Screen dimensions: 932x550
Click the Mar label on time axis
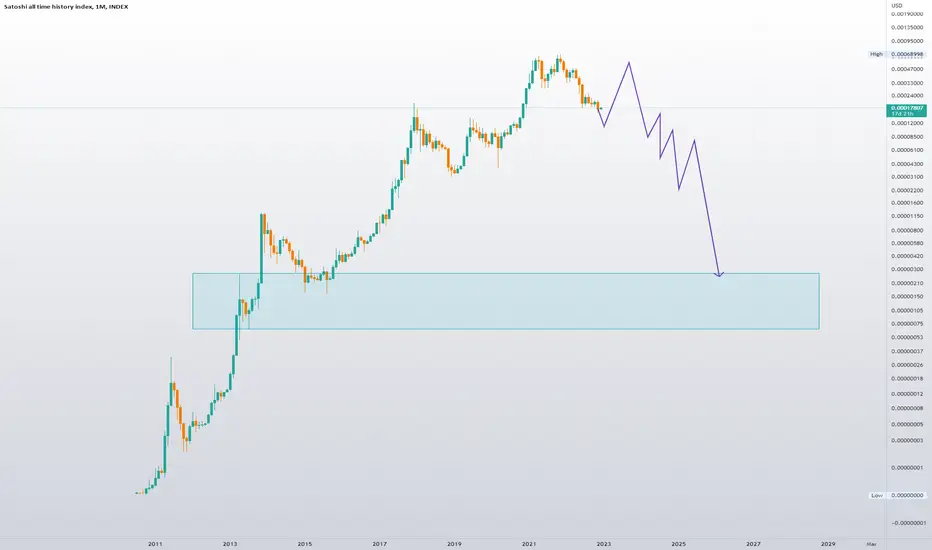point(871,543)
